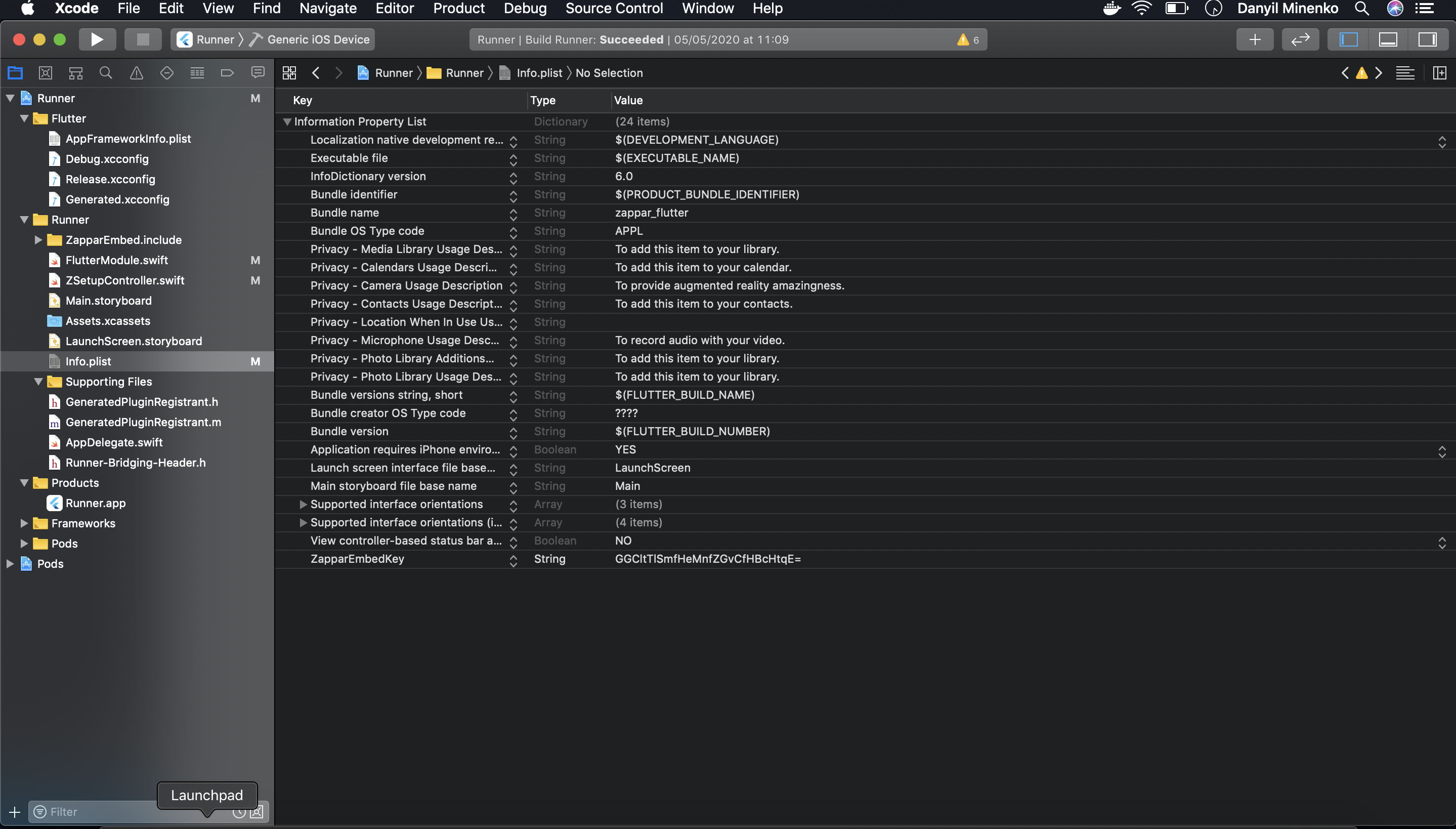The width and height of the screenshot is (1456, 829).
Task: Click the Key column header
Action: pyautogui.click(x=302, y=100)
